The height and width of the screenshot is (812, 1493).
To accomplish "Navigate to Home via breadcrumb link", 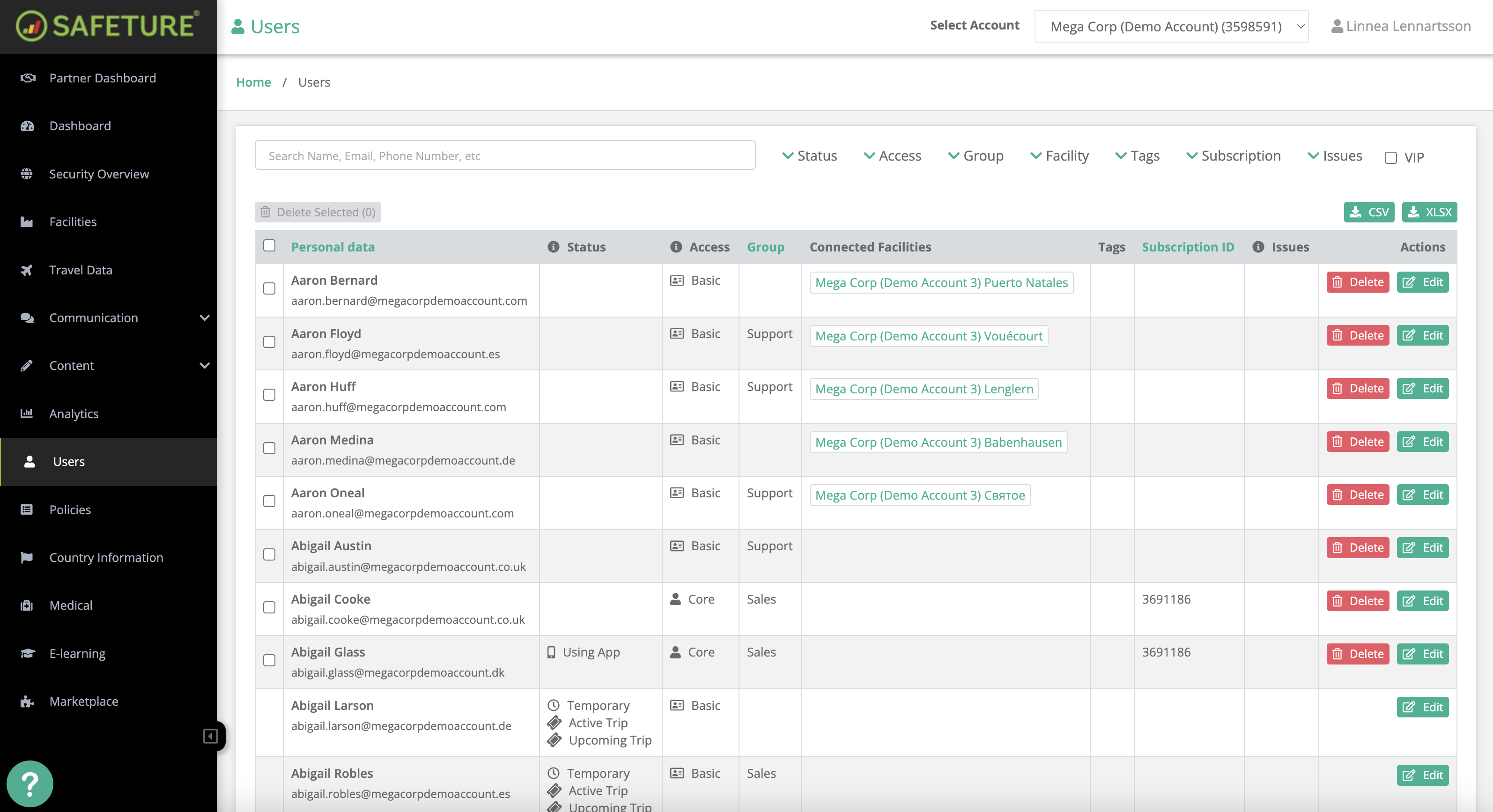I will [253, 82].
